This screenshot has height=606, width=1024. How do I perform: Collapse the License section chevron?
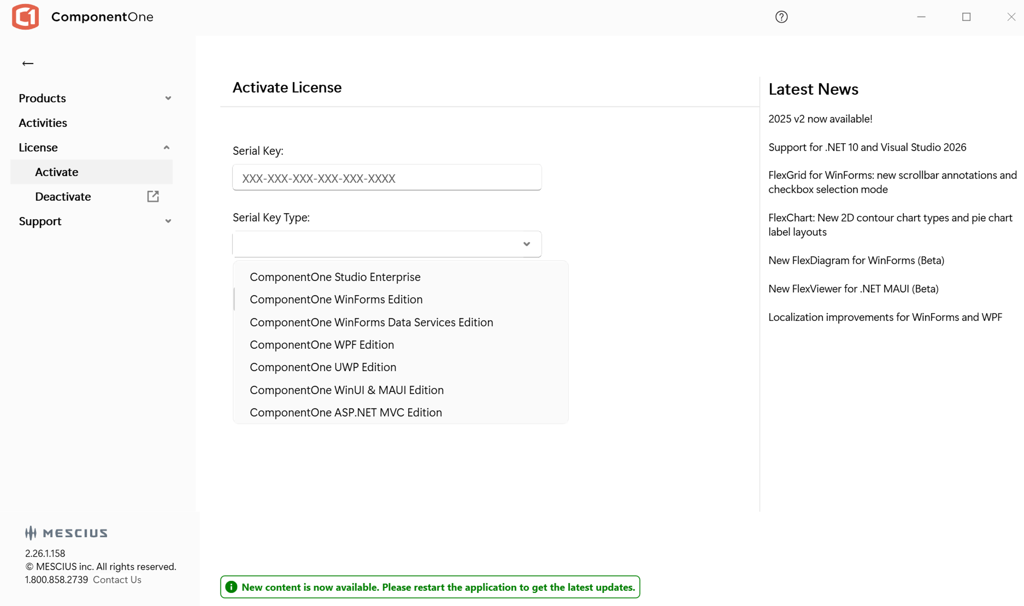167,148
